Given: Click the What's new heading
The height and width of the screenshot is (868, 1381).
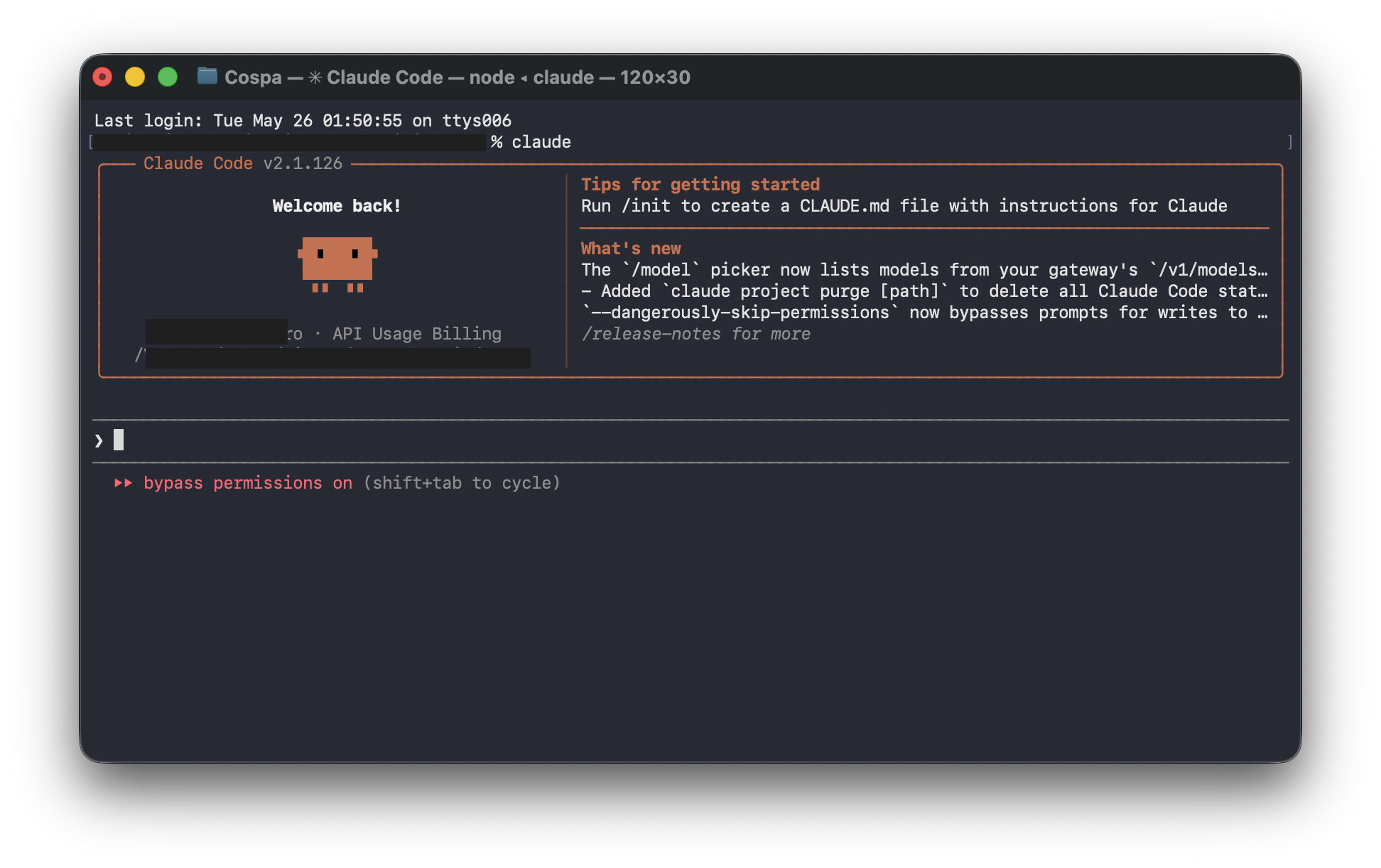Looking at the screenshot, I should tap(631, 249).
